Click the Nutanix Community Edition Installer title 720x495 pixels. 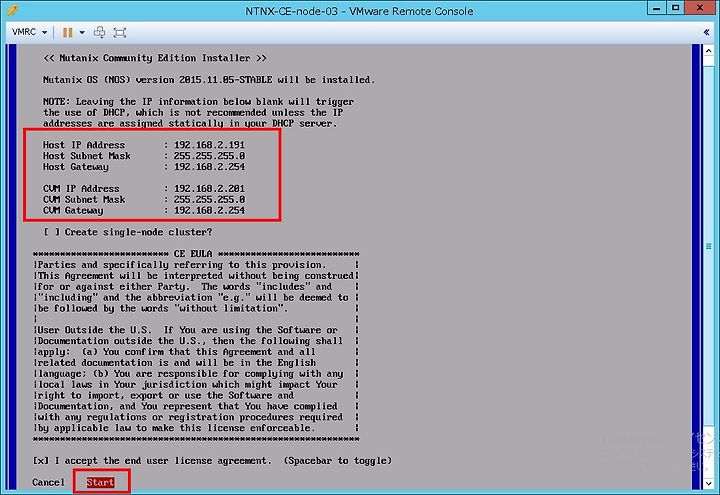(155, 58)
